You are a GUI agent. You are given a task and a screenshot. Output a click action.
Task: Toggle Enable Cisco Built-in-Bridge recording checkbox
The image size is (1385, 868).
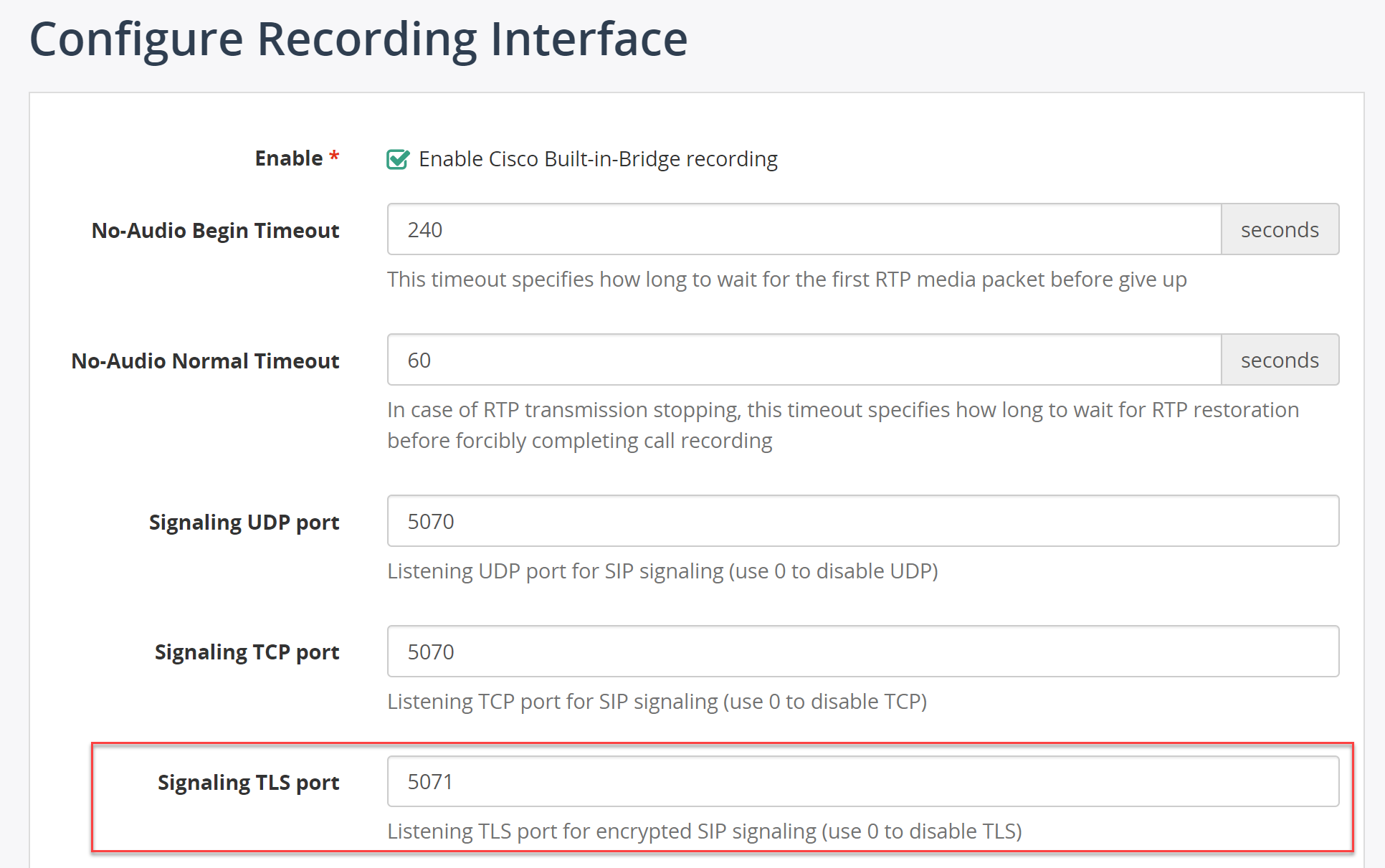[x=398, y=159]
